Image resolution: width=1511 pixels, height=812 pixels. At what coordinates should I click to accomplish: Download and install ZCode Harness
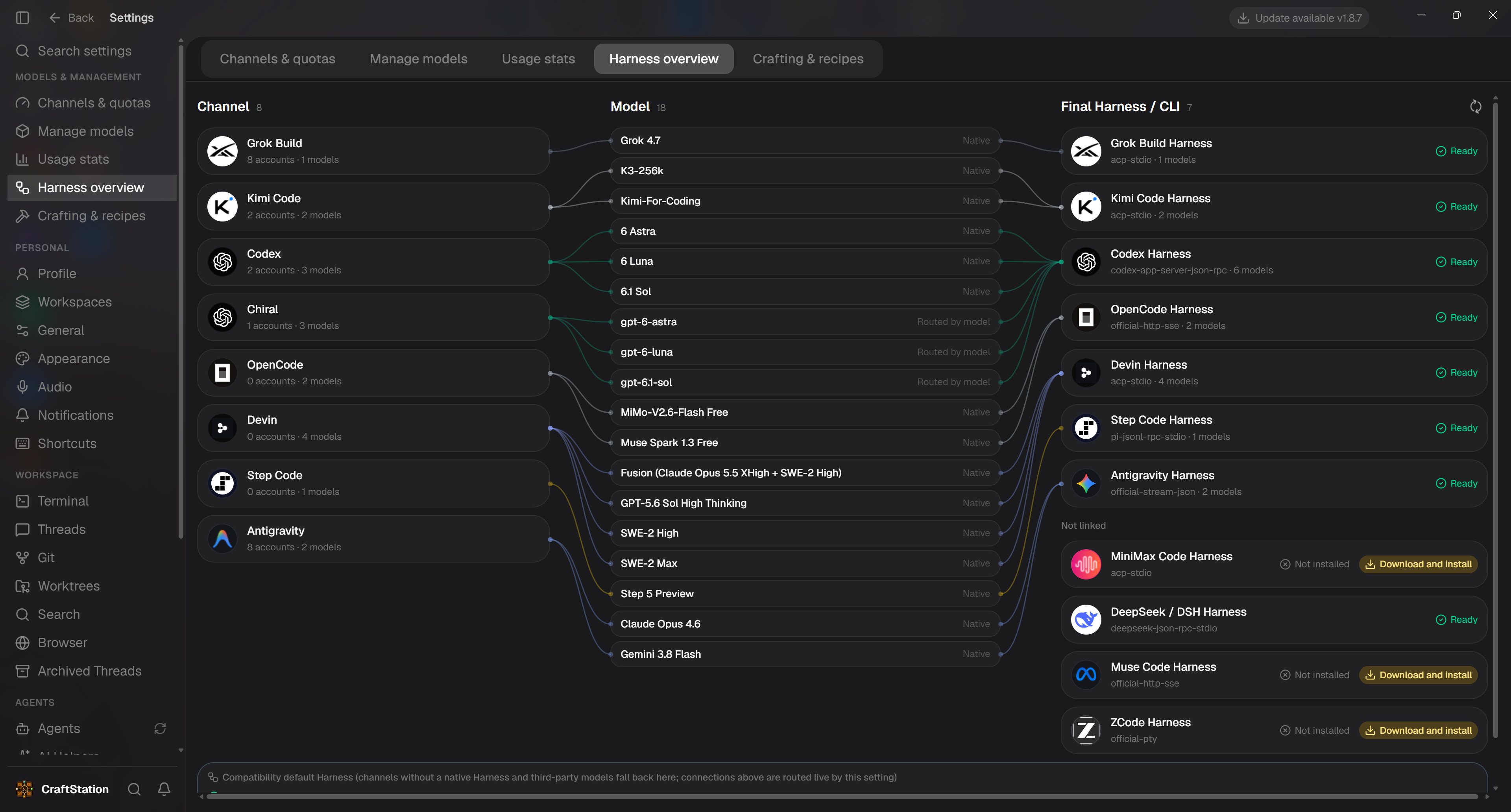pyautogui.click(x=1418, y=731)
